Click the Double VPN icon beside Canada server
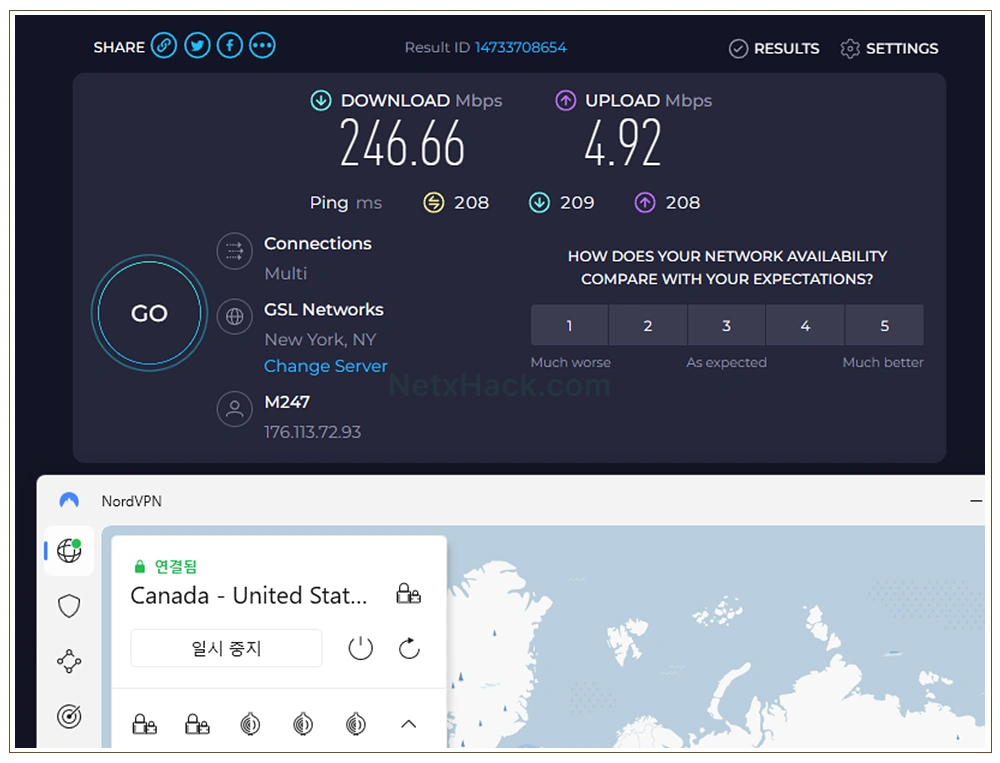 408,594
